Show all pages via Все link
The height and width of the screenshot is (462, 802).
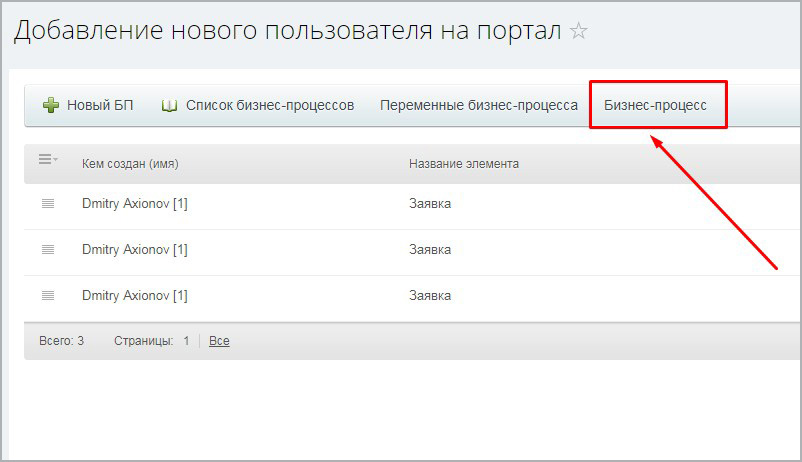[x=219, y=341]
